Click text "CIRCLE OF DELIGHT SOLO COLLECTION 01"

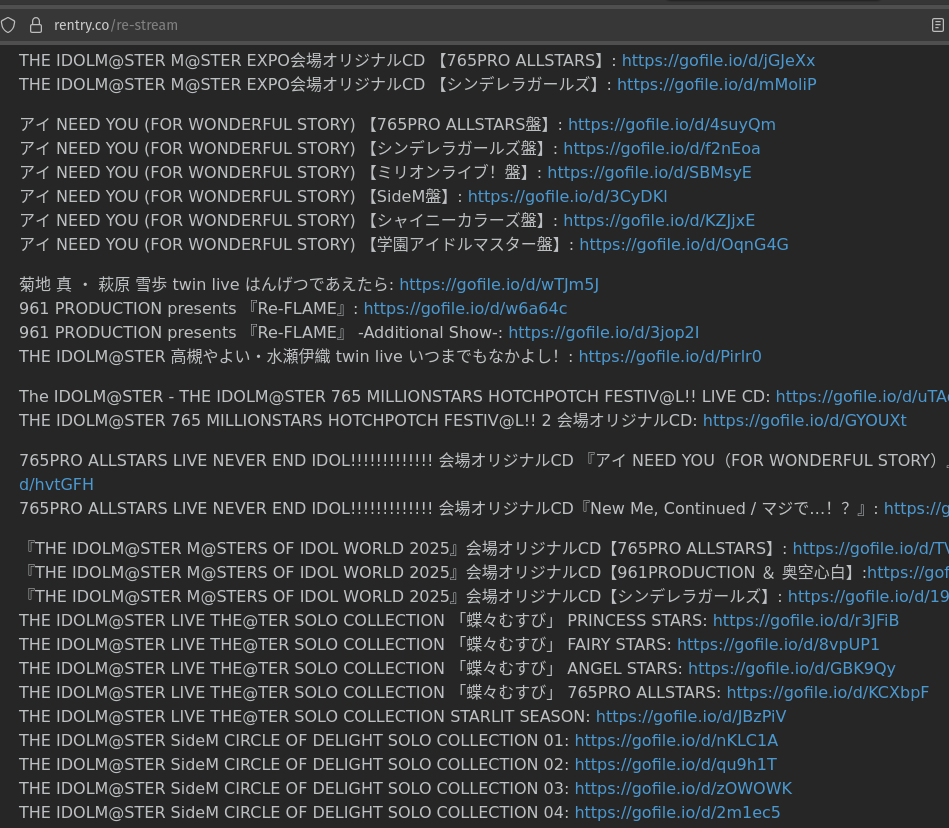396,740
